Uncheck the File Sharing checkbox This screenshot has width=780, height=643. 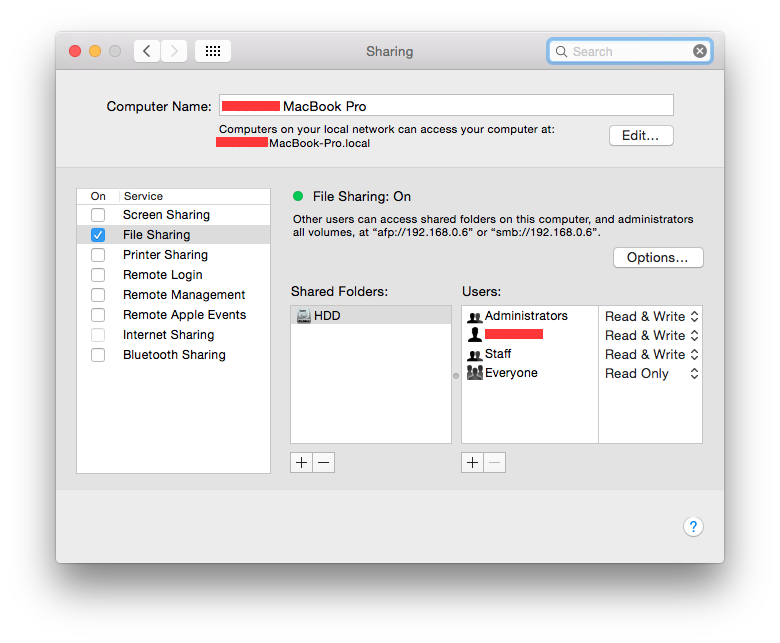98,235
